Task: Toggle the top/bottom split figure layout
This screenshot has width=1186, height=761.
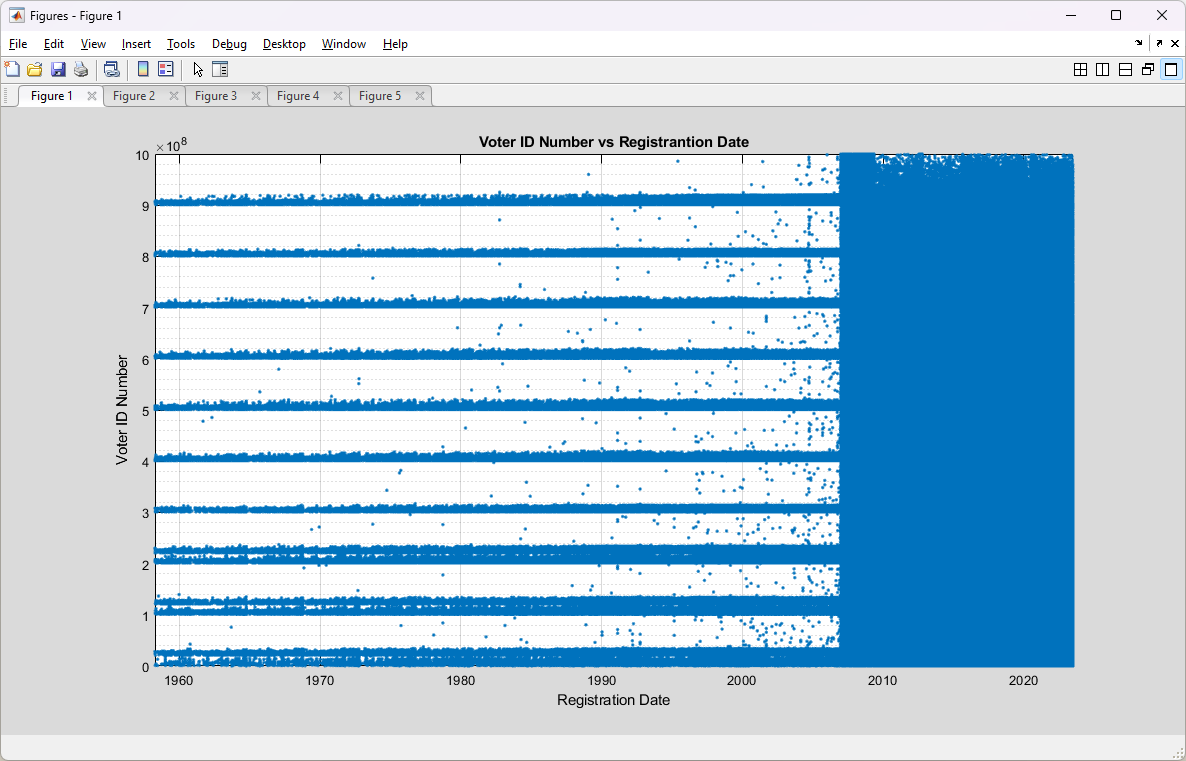Action: point(1125,70)
